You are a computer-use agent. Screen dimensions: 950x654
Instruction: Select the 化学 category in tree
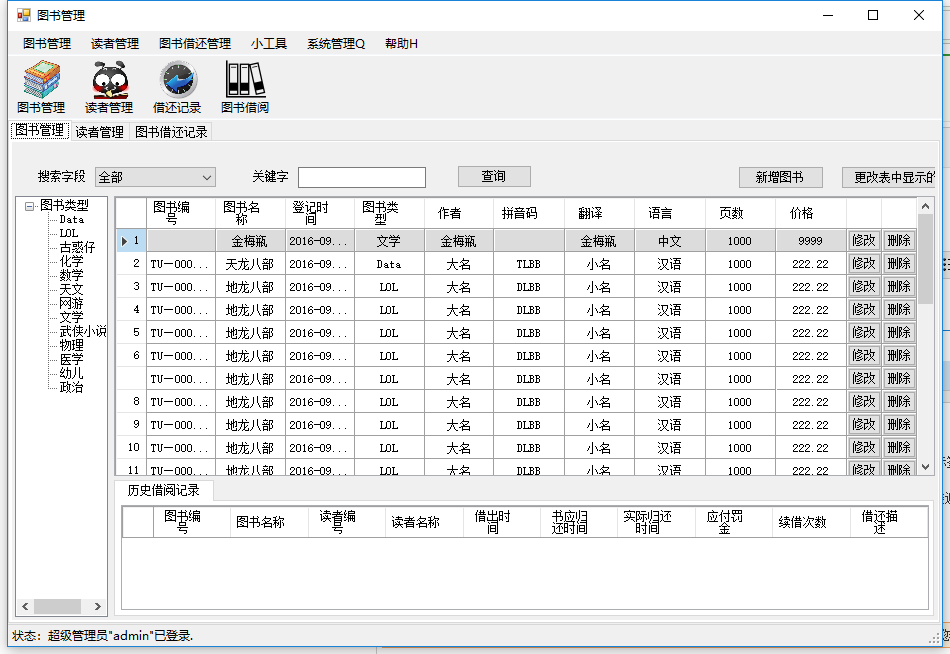tap(71, 261)
